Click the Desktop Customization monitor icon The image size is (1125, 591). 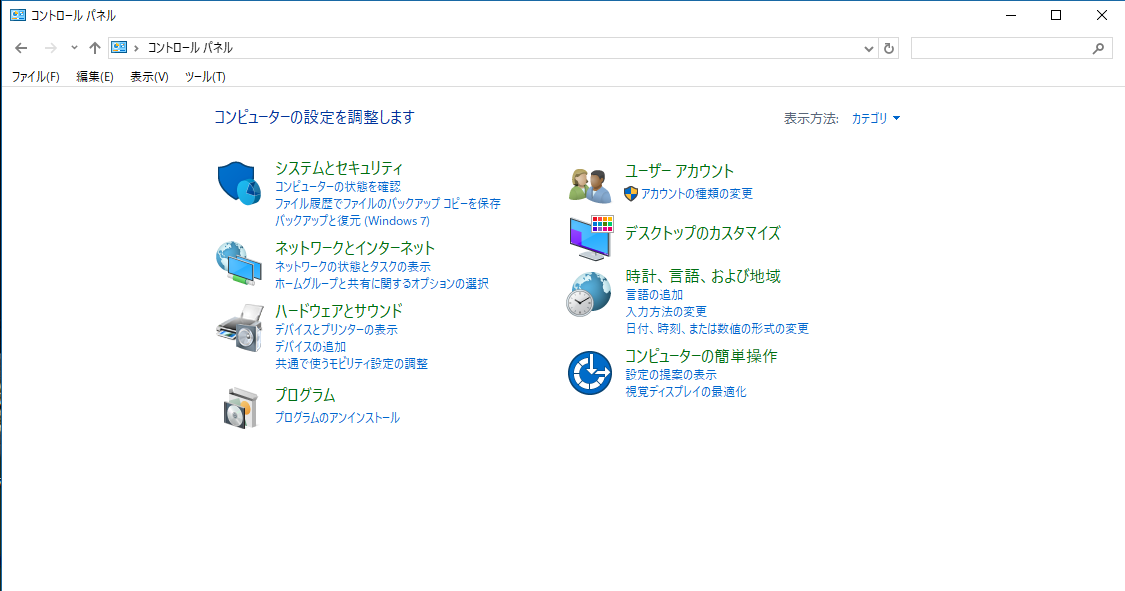pos(589,236)
